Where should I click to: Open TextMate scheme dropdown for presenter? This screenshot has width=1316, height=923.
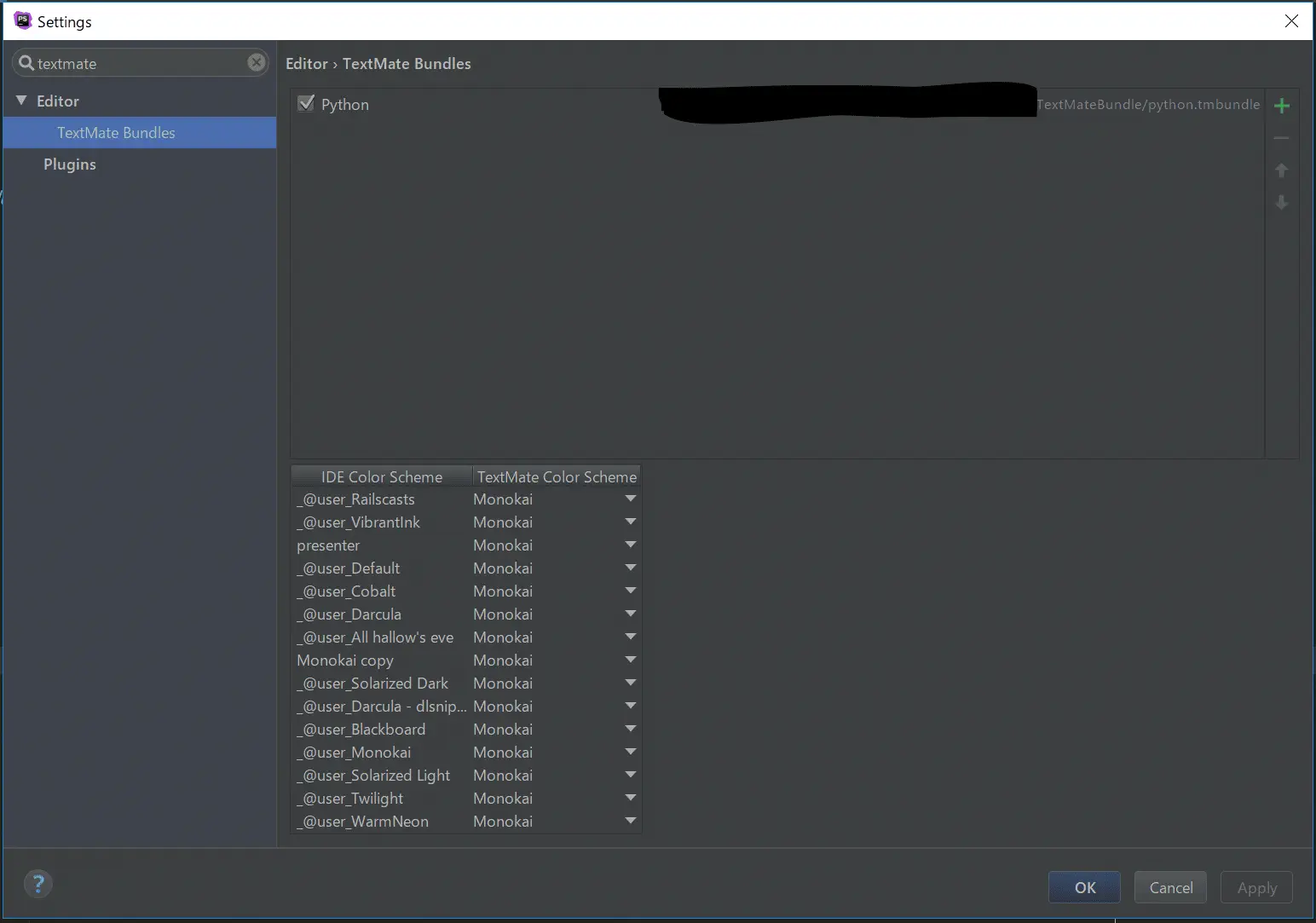(x=630, y=545)
